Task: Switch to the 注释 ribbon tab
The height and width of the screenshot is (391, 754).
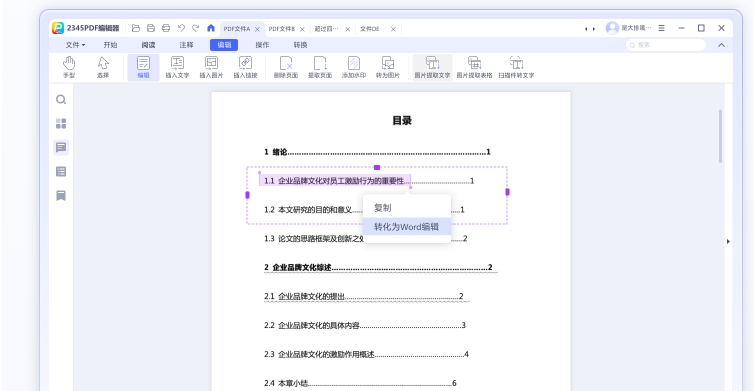Action: pyautogui.click(x=187, y=45)
